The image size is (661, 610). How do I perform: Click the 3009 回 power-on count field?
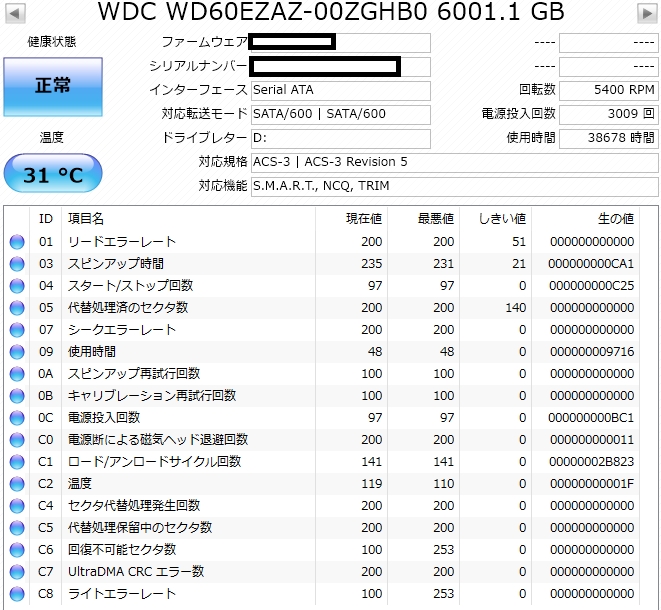pos(608,114)
